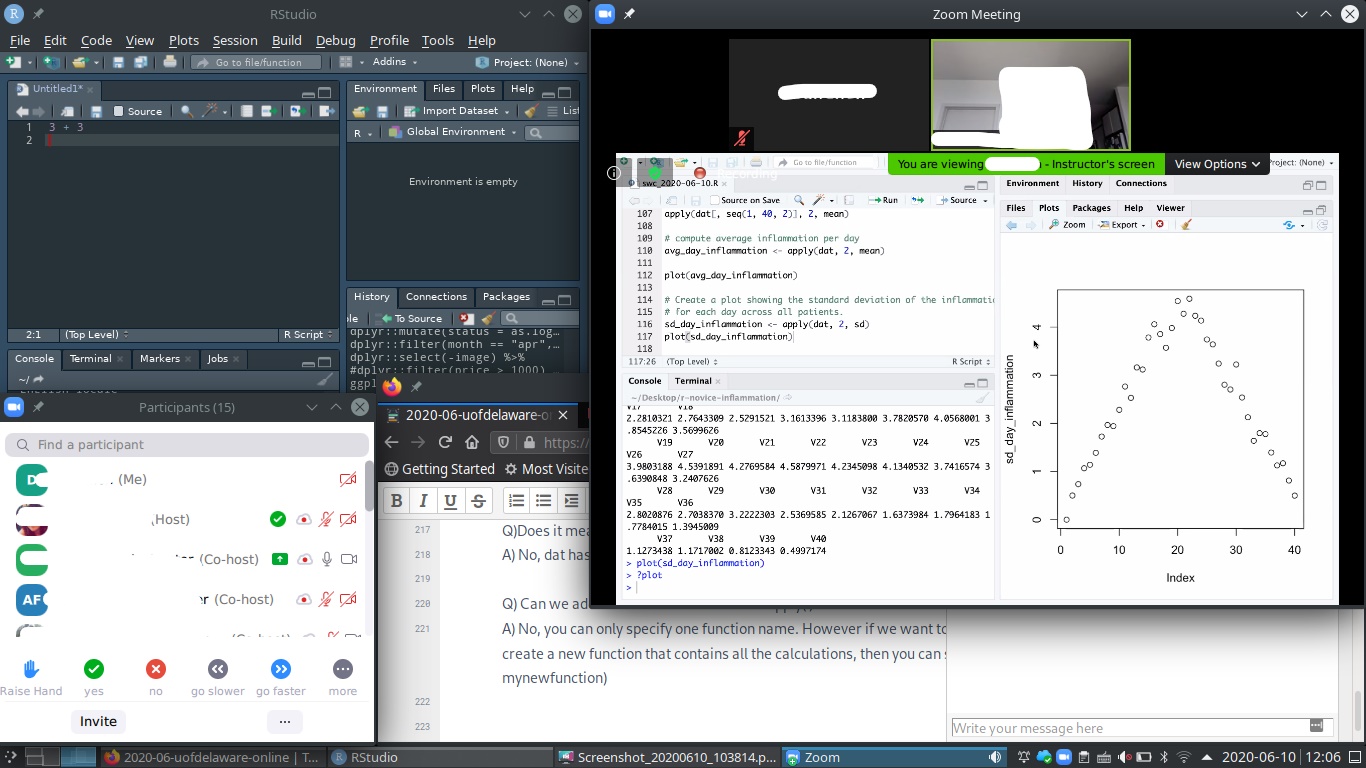Open the View Options dropdown on the shared screen

point(1217,163)
